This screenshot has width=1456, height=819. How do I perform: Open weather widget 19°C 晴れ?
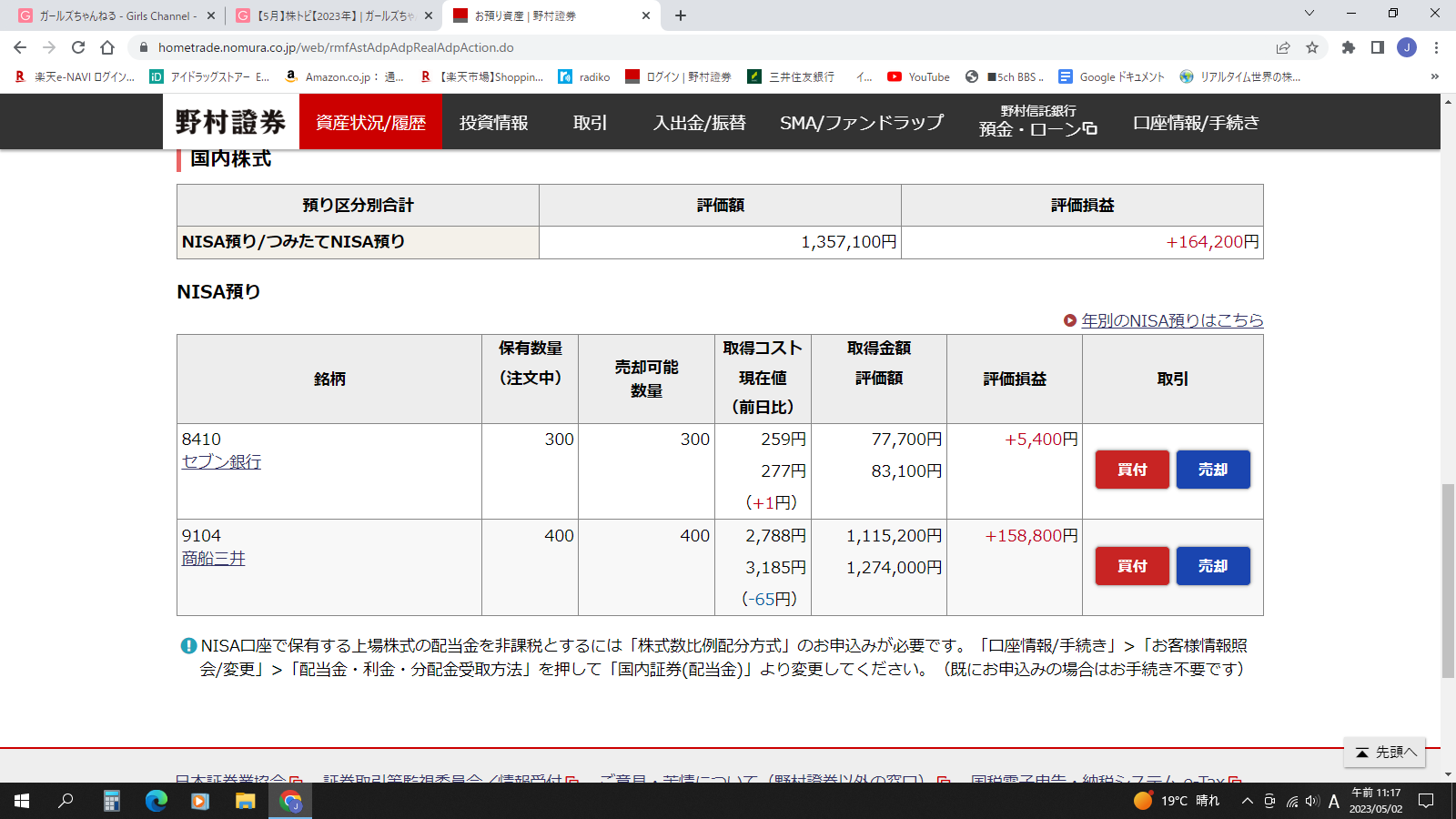point(1177,801)
